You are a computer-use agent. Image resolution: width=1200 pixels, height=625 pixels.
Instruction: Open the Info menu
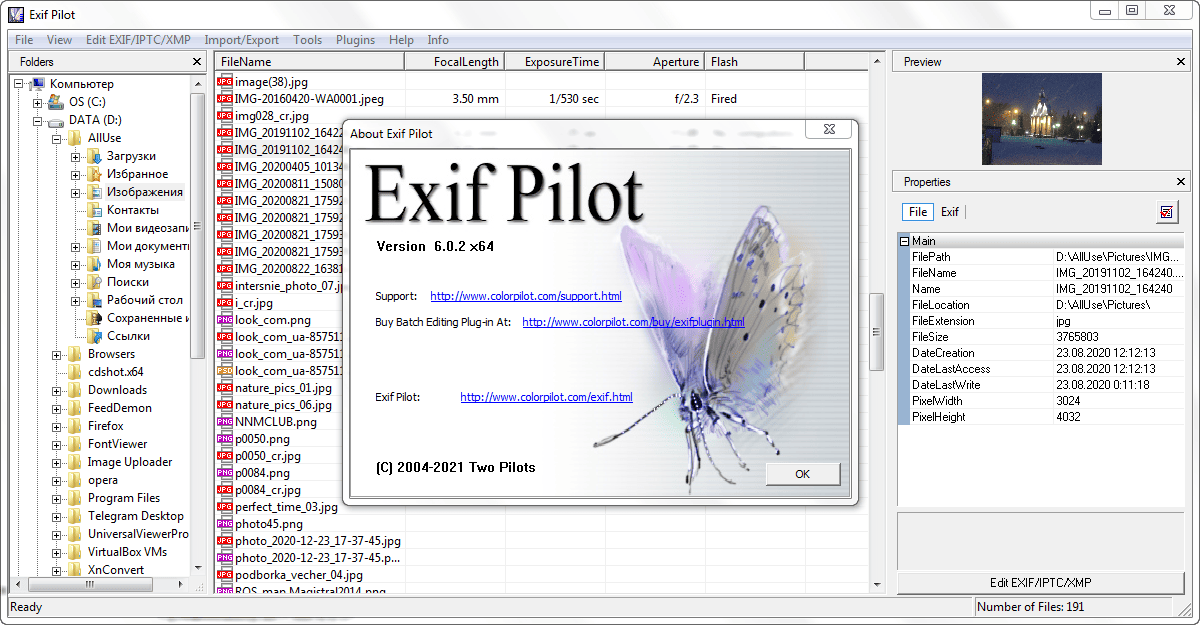[x=438, y=40]
